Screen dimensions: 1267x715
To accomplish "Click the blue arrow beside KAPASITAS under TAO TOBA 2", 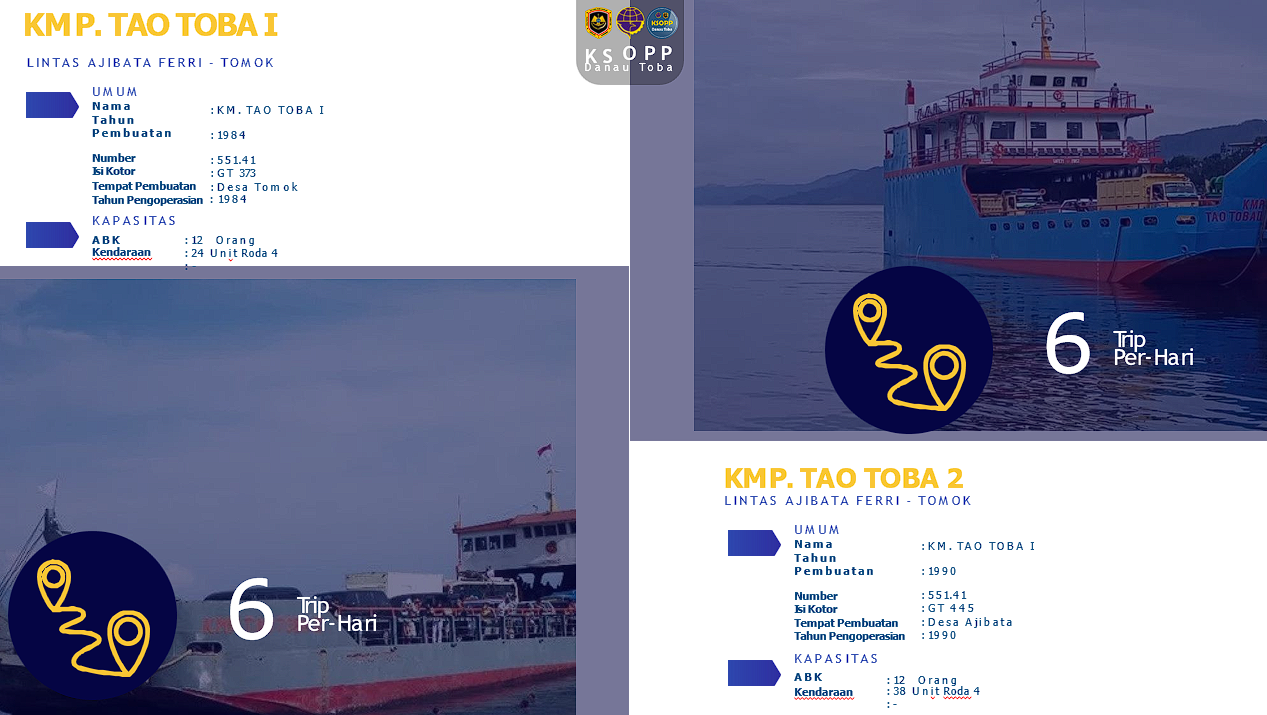I will tap(754, 673).
